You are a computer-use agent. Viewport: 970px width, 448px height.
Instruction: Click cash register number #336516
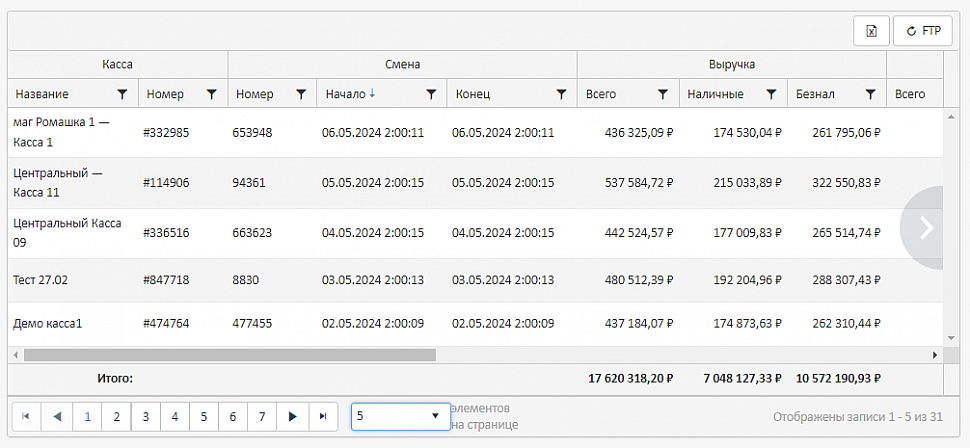tap(166, 233)
